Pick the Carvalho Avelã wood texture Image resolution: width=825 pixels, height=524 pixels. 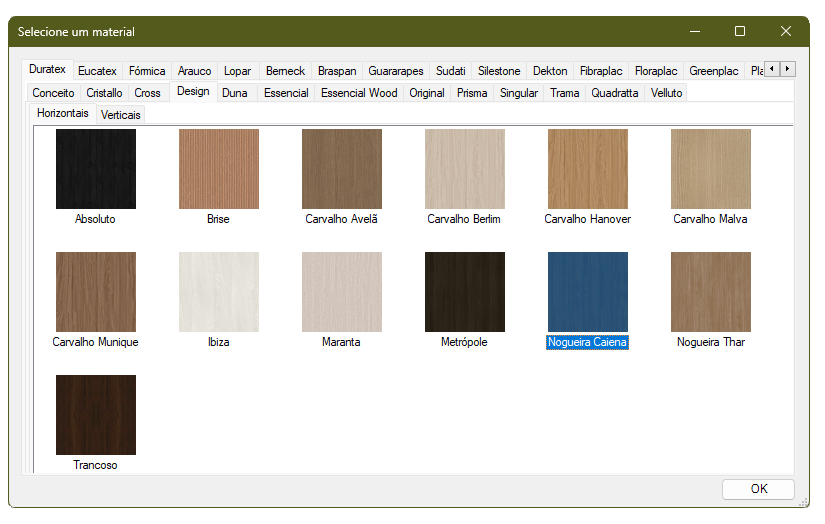tap(342, 169)
